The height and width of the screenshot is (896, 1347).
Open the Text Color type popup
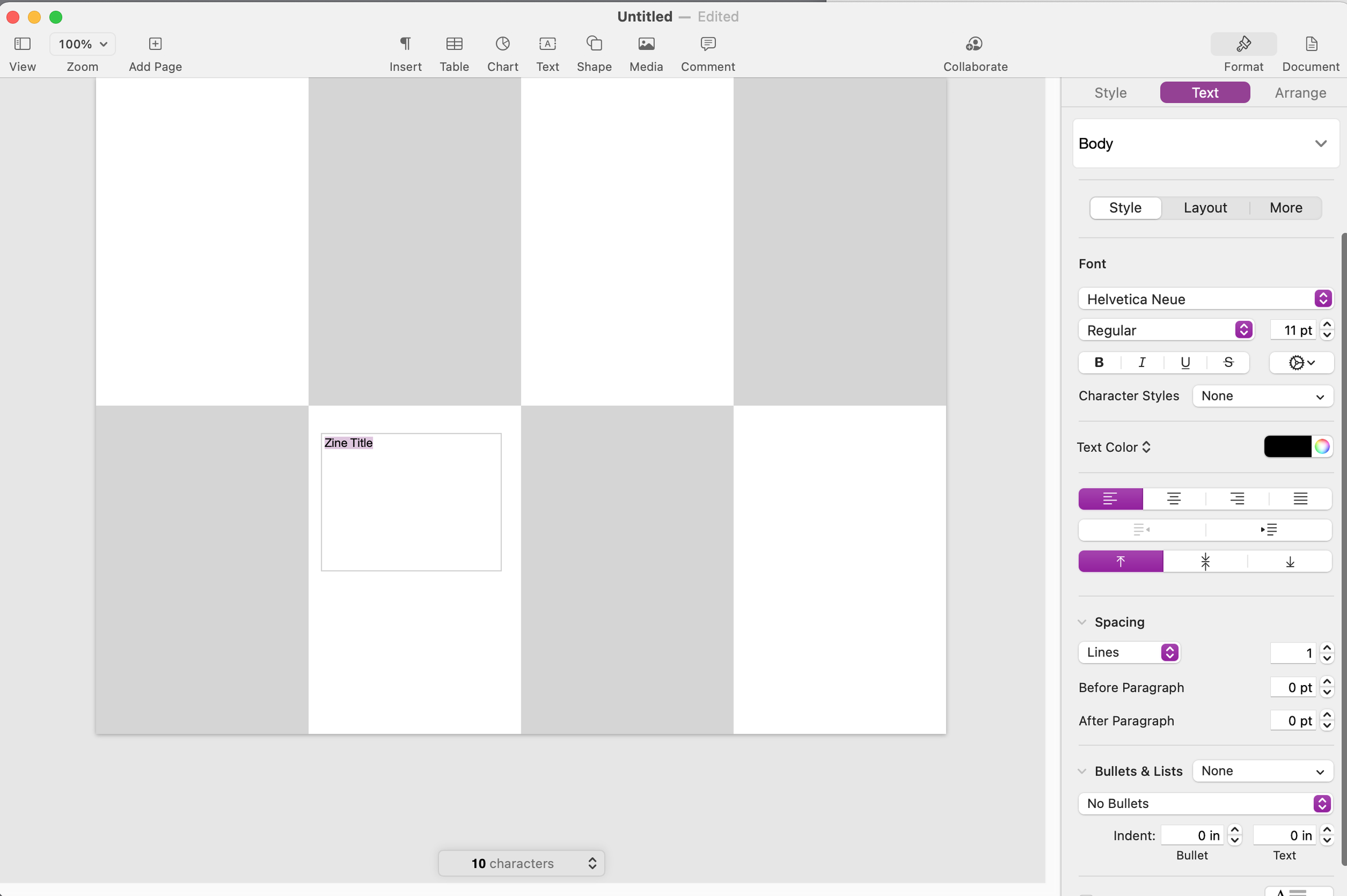point(1114,447)
